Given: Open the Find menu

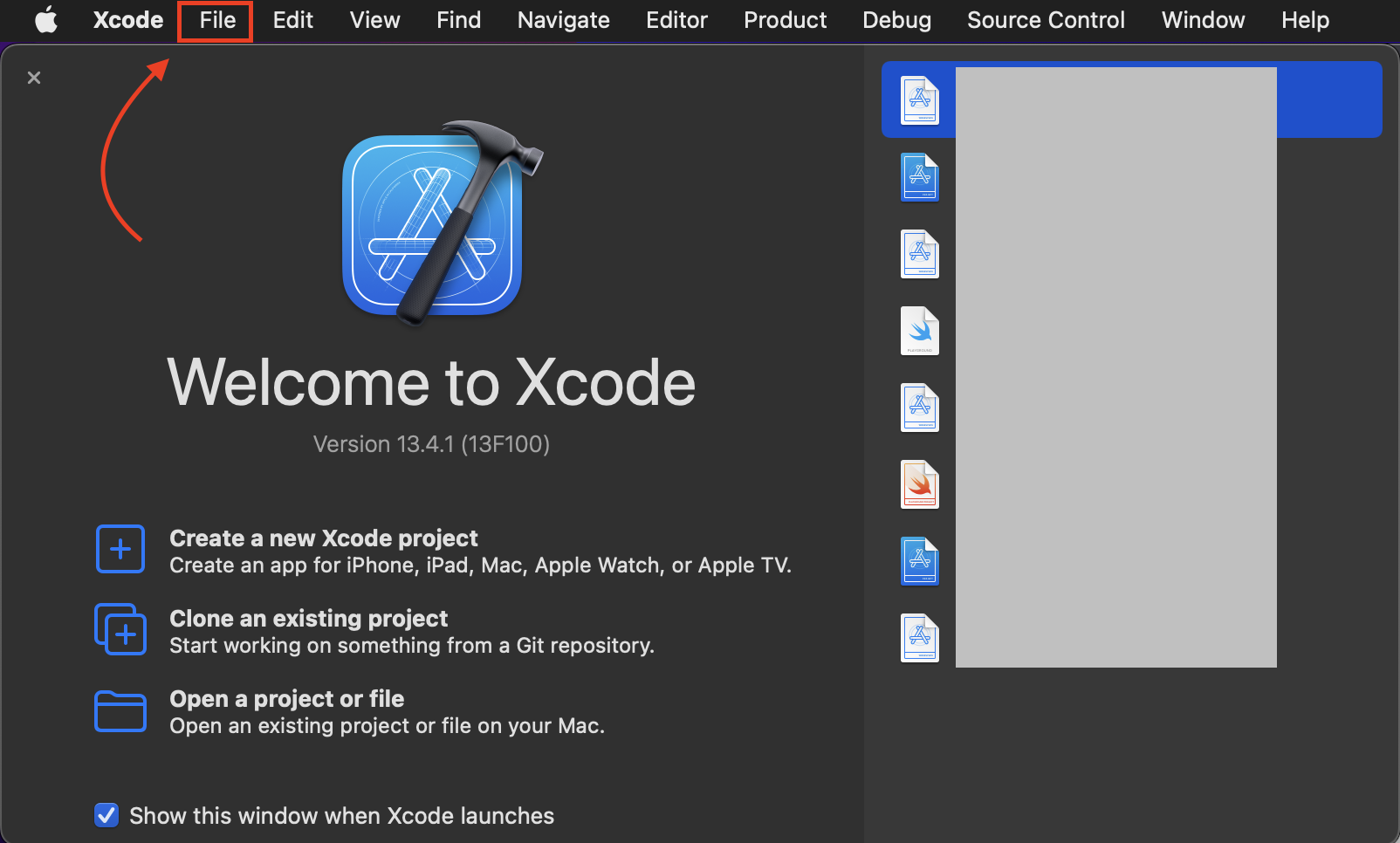Looking at the screenshot, I should 458,20.
